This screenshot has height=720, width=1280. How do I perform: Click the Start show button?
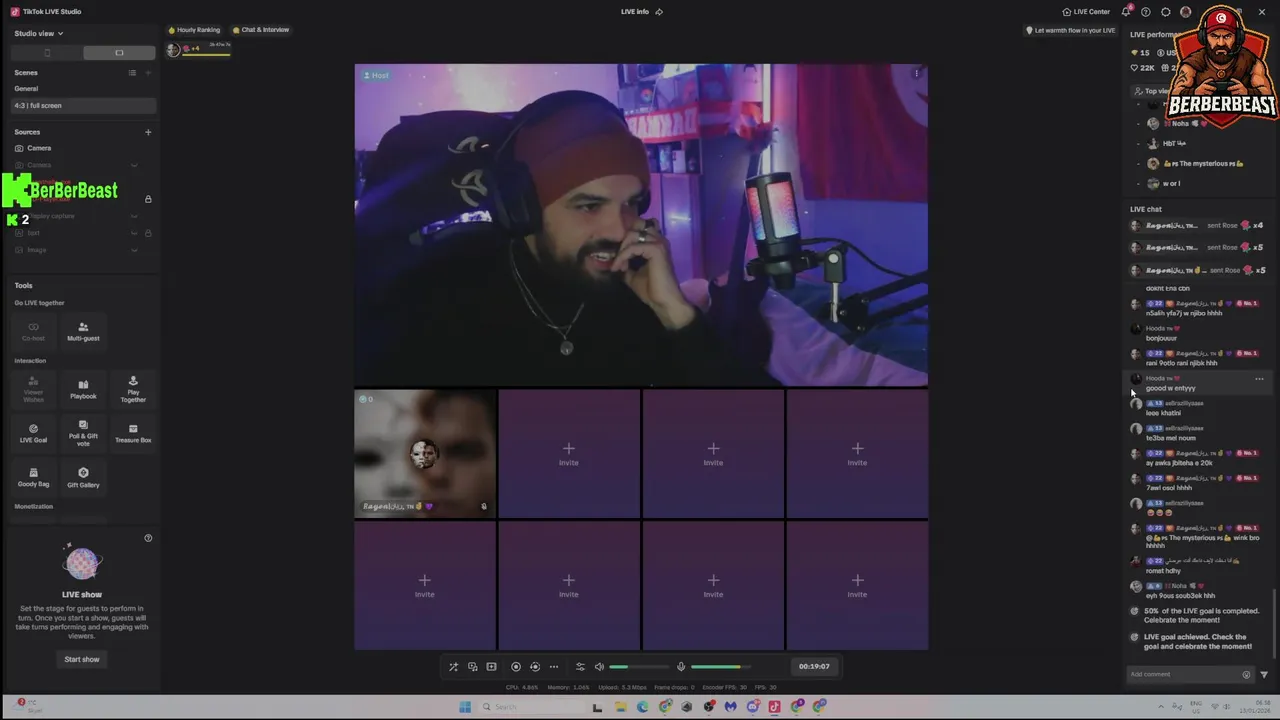point(82,659)
